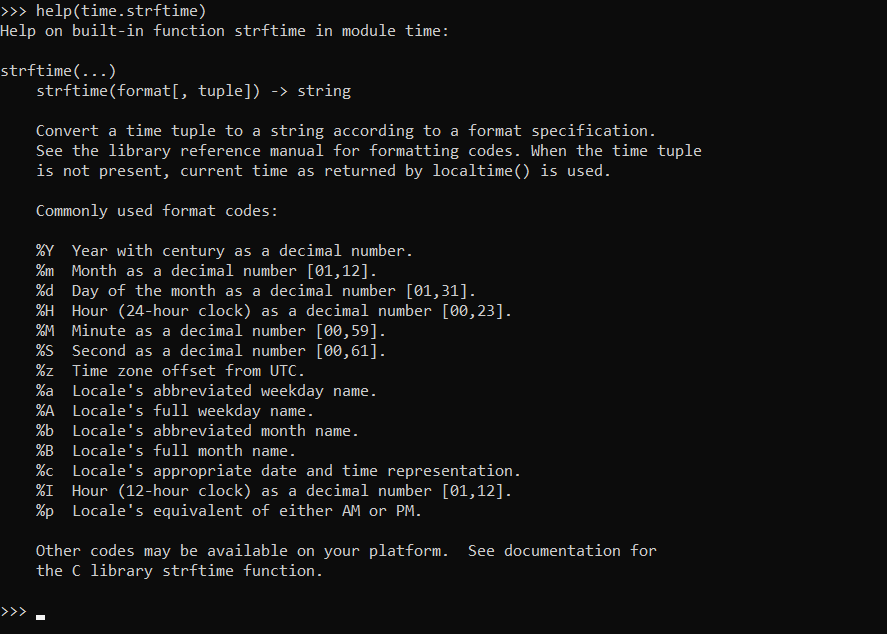Click the %M minute format code
This screenshot has width=887, height=634.
click(x=45, y=331)
